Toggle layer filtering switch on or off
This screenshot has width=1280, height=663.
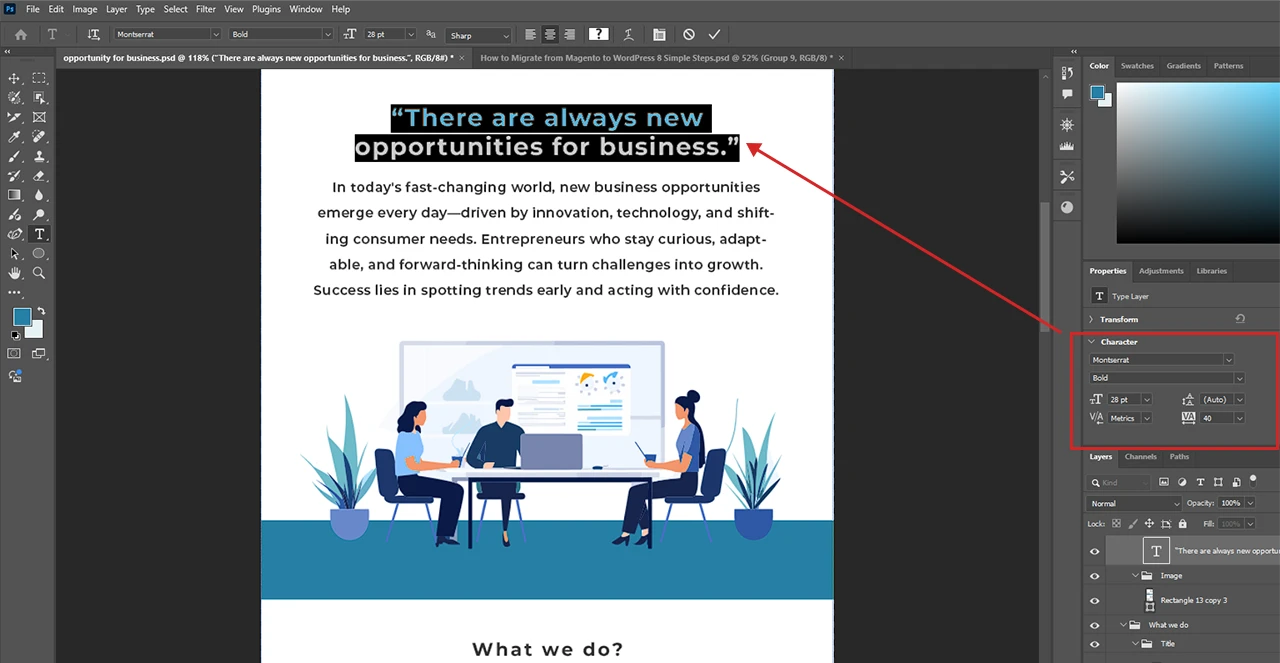click(1252, 479)
